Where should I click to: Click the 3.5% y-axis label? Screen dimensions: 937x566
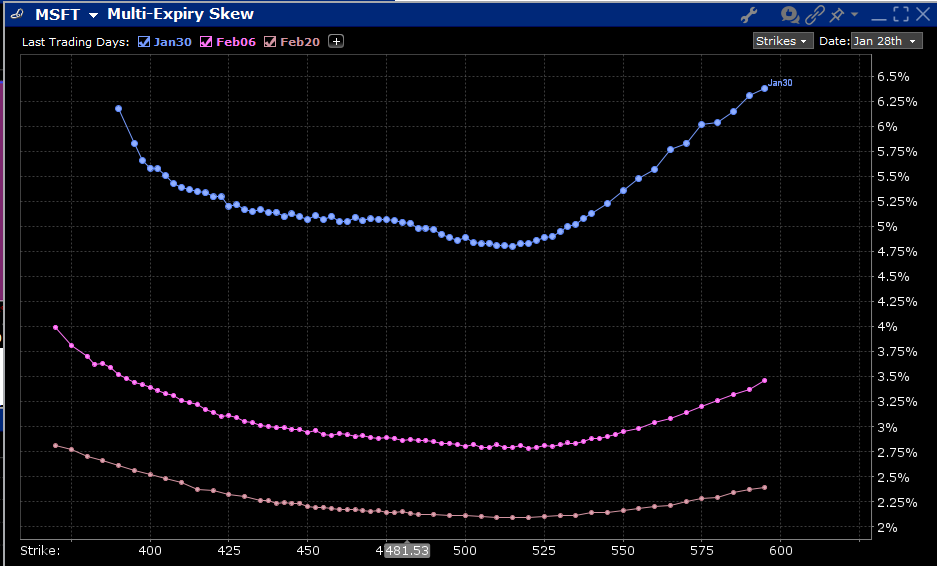point(893,377)
